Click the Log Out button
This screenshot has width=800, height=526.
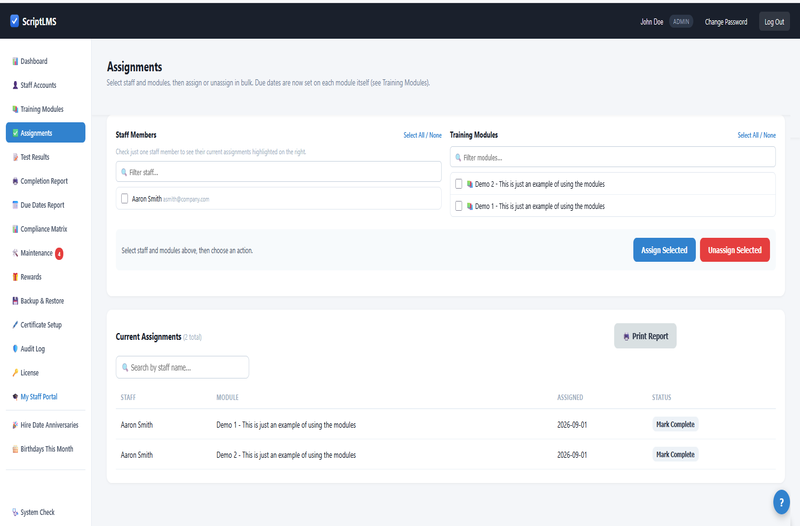coord(774,21)
